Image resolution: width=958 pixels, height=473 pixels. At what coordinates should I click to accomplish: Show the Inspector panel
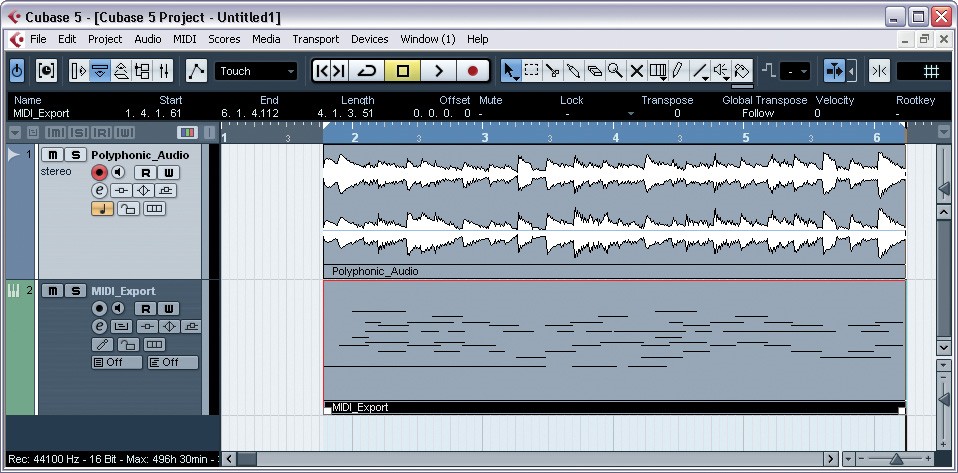[79, 71]
